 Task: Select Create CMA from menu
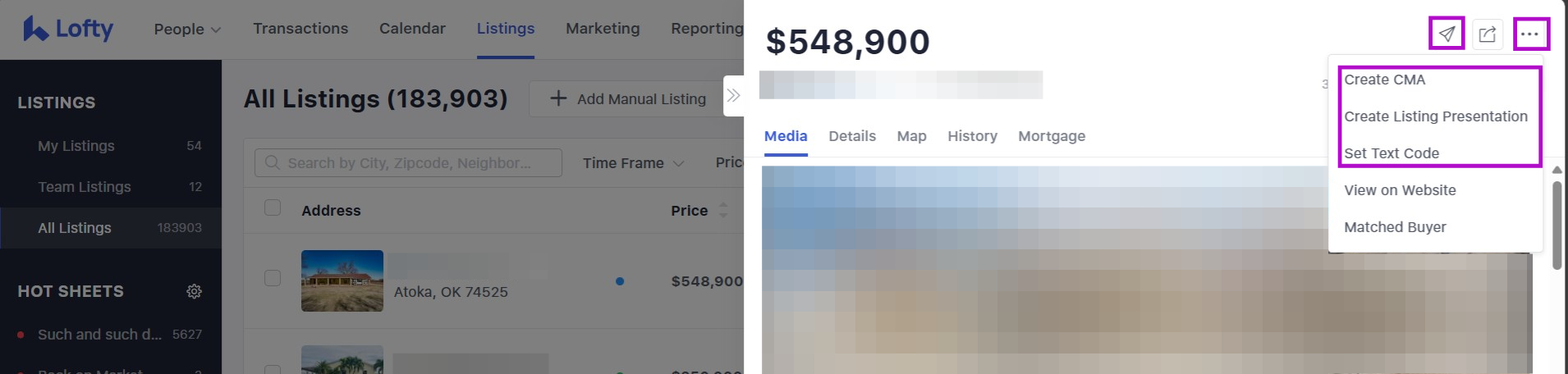(1384, 80)
